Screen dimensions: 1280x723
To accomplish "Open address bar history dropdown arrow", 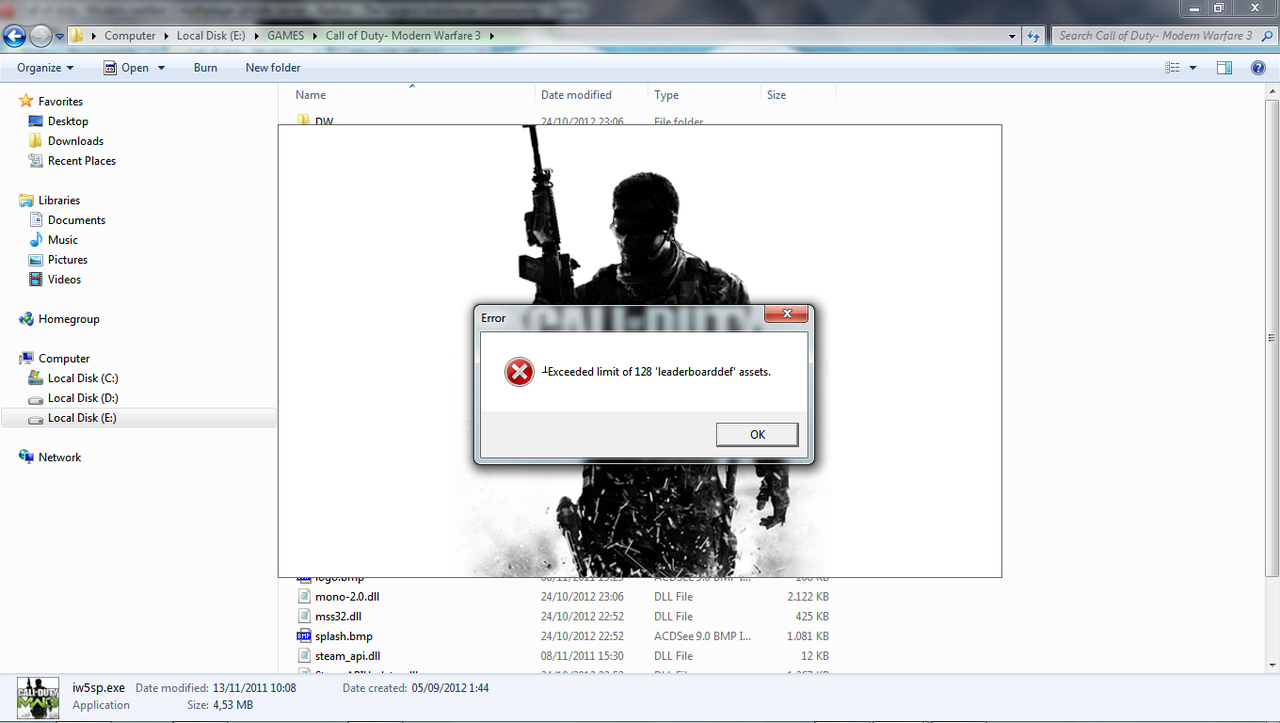I will click(1012, 36).
